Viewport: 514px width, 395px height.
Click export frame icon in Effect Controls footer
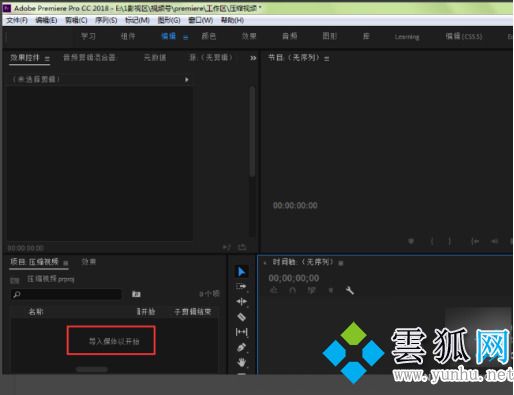pos(242,247)
